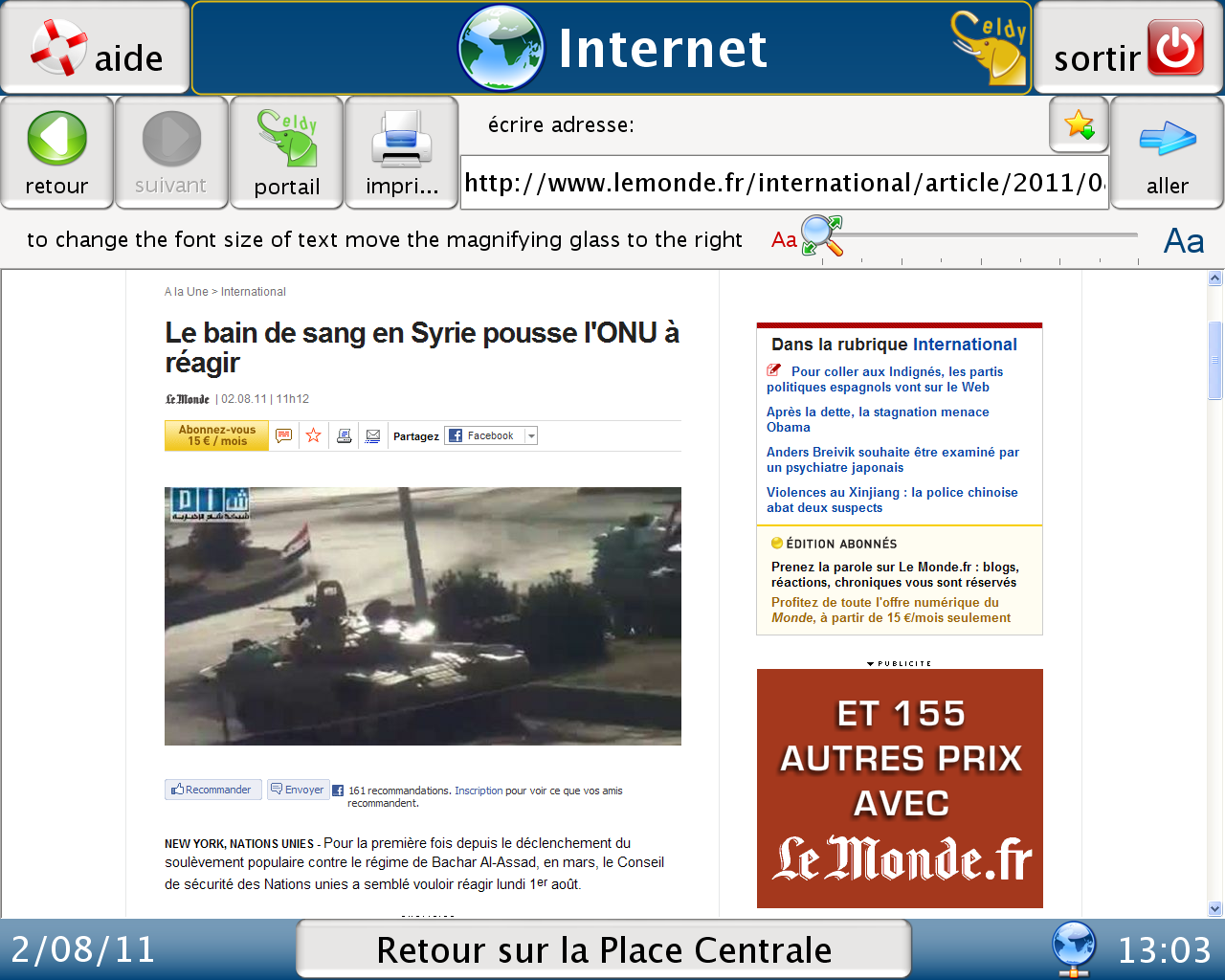
Task: Expand the Facebook share dropdown arrow
Action: click(x=531, y=435)
